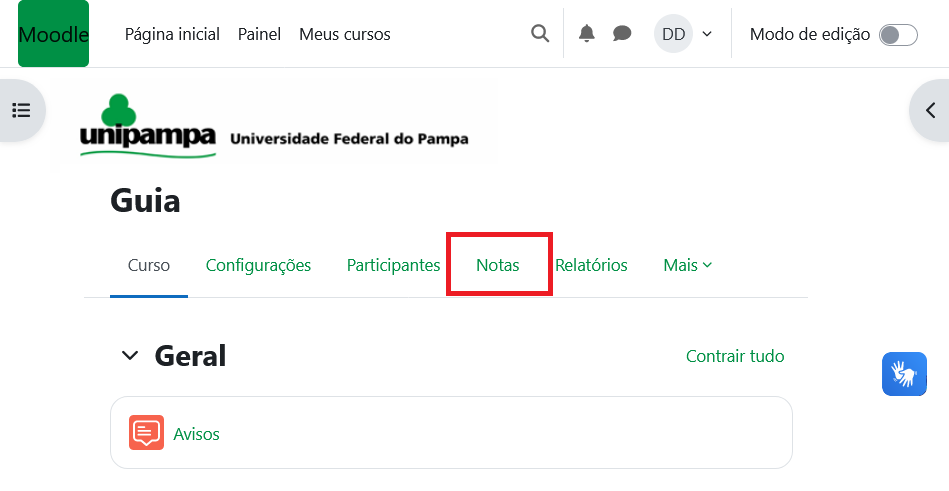Click the Contrair tudo link

coord(735,356)
